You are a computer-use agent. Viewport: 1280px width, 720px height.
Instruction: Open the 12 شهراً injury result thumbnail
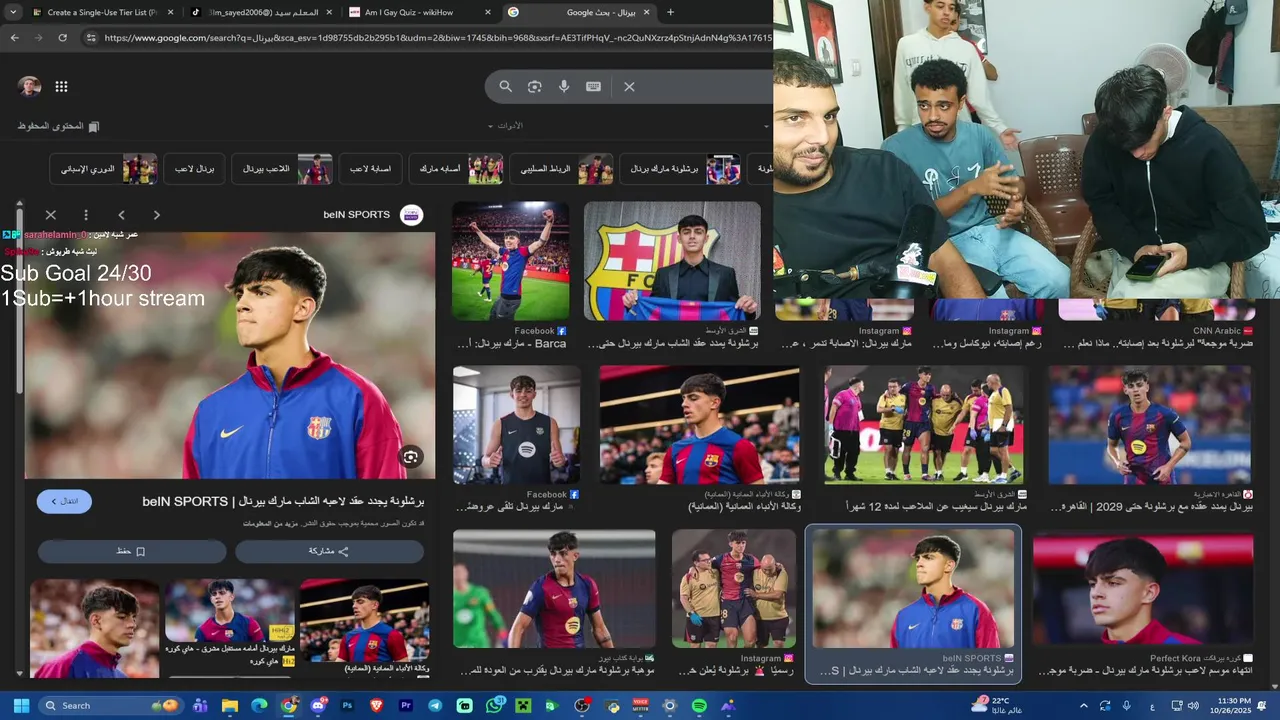tap(925, 425)
